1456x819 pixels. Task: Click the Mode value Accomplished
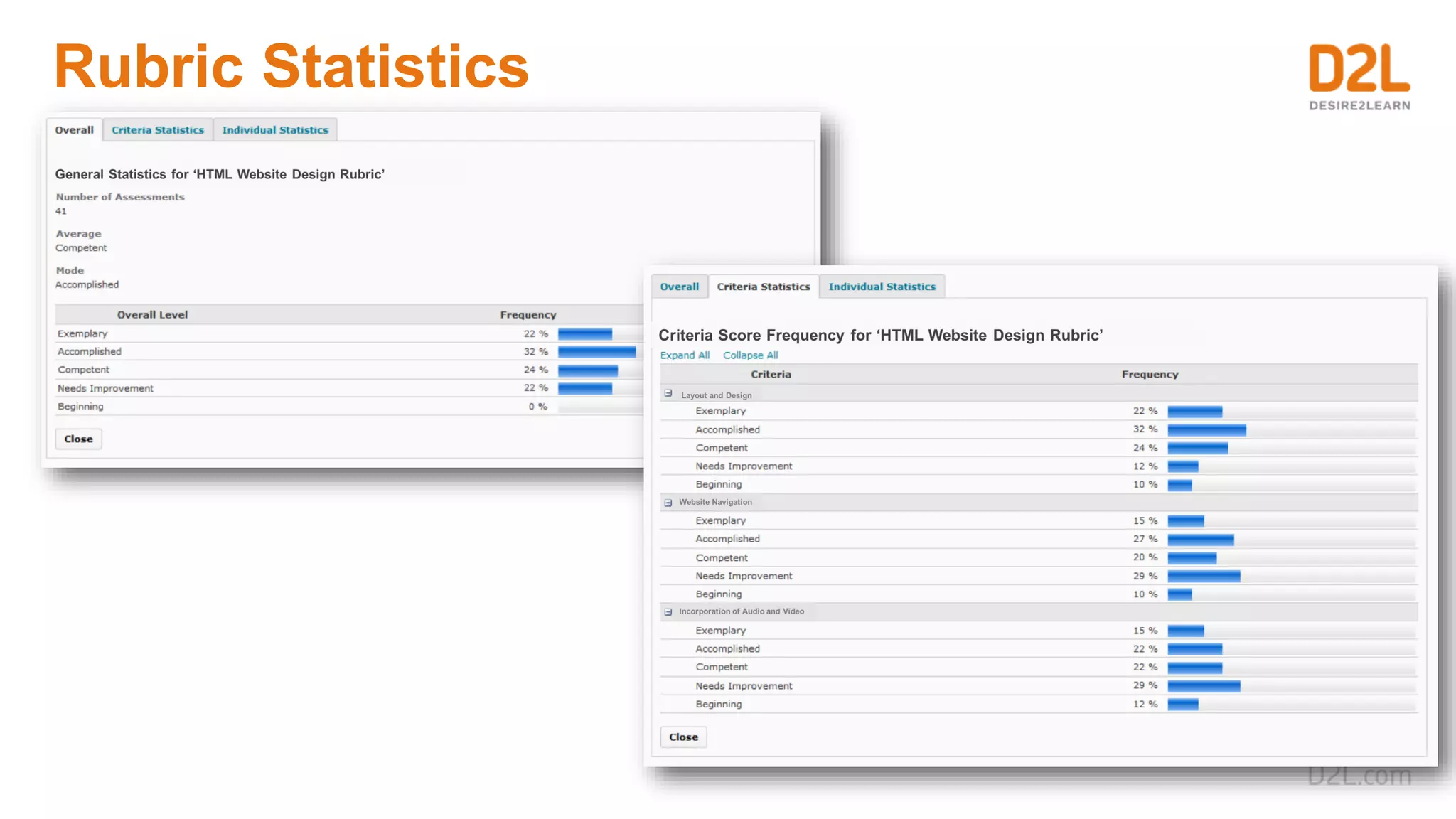coord(87,285)
